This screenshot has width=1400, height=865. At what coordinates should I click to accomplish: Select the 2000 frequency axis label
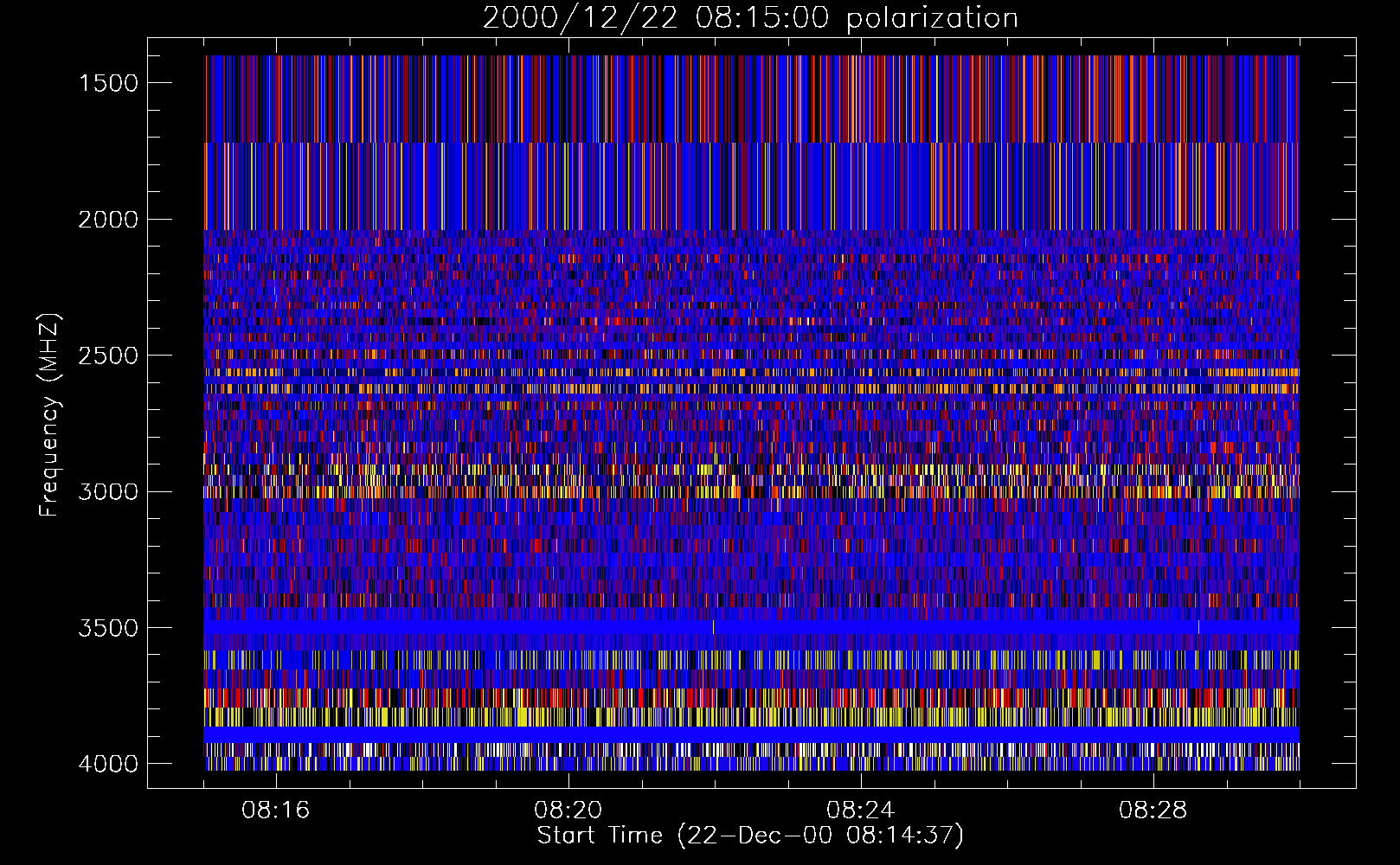click(108, 220)
